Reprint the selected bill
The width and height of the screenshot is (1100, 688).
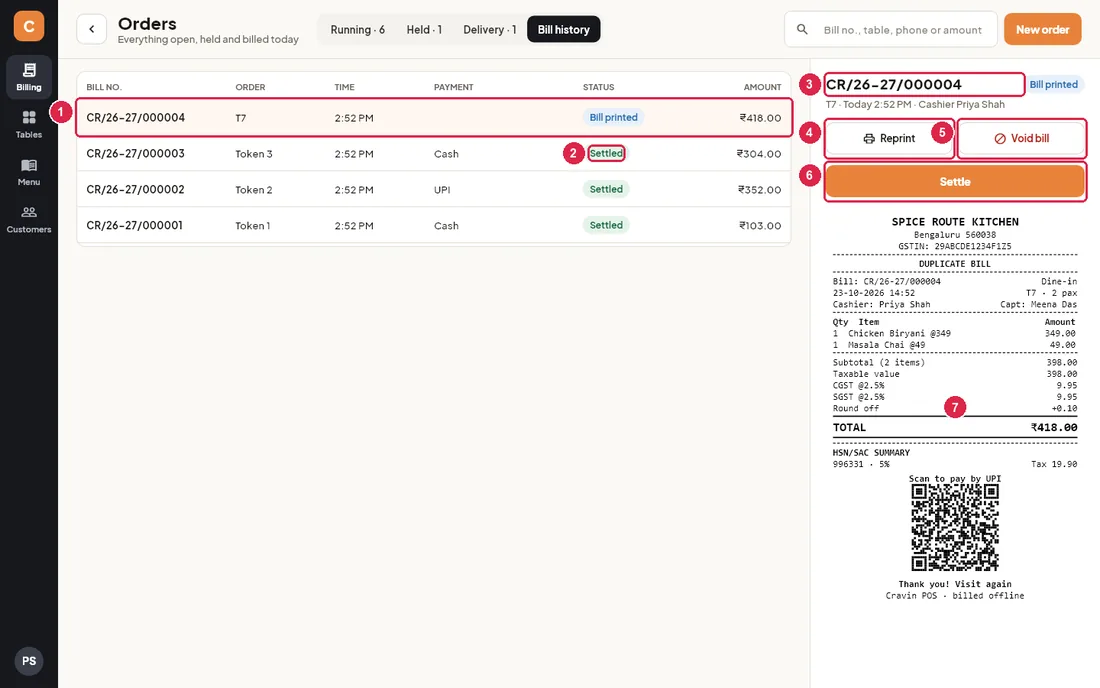click(x=889, y=139)
